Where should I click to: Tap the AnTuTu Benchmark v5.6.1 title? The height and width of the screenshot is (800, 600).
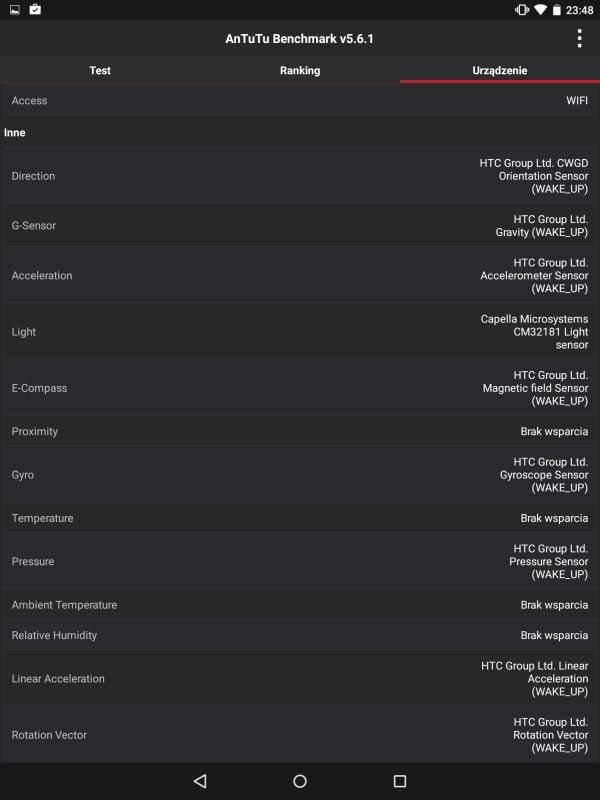[299, 39]
